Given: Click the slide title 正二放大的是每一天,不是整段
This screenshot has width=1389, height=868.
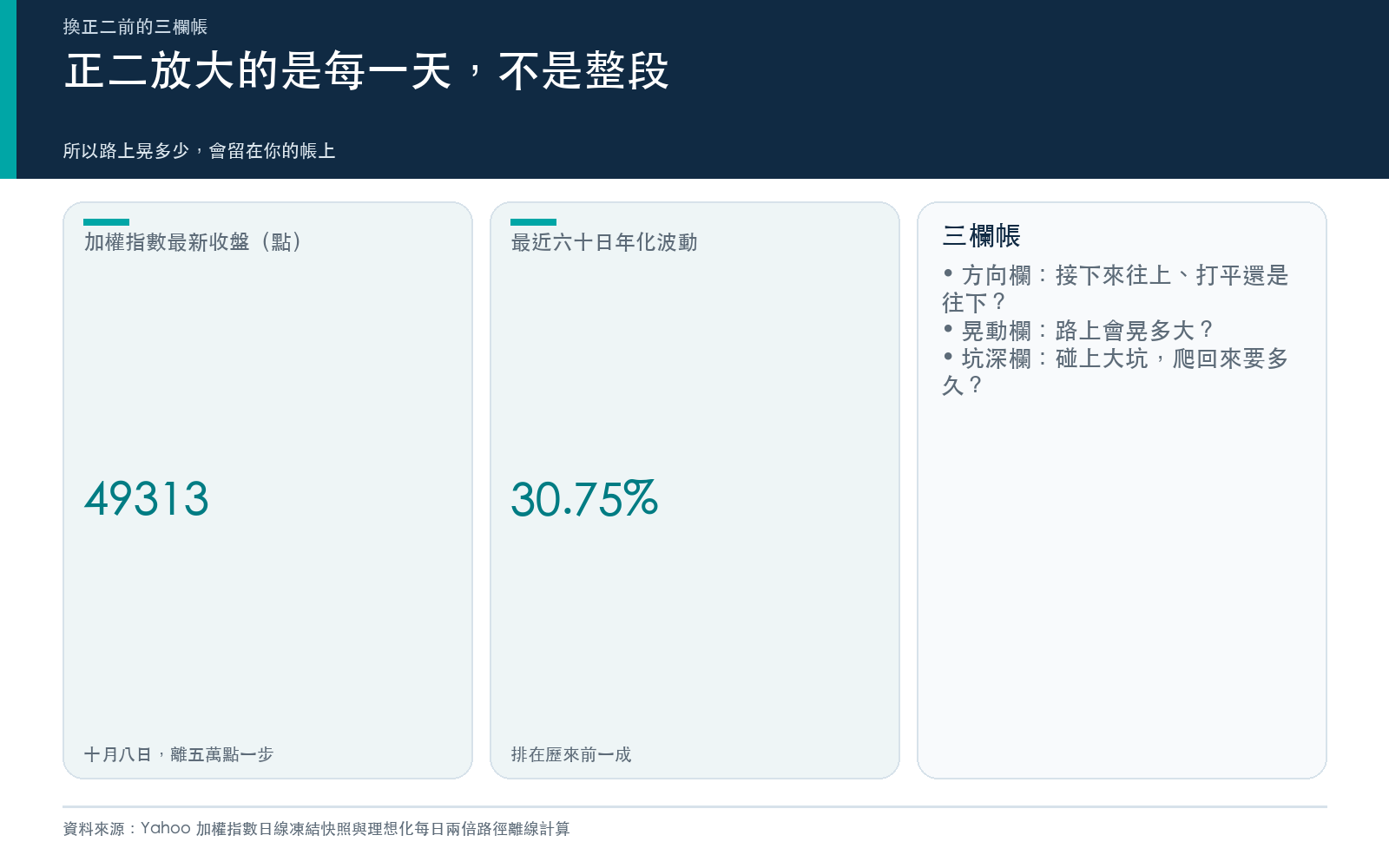Looking at the screenshot, I should pyautogui.click(x=366, y=71).
